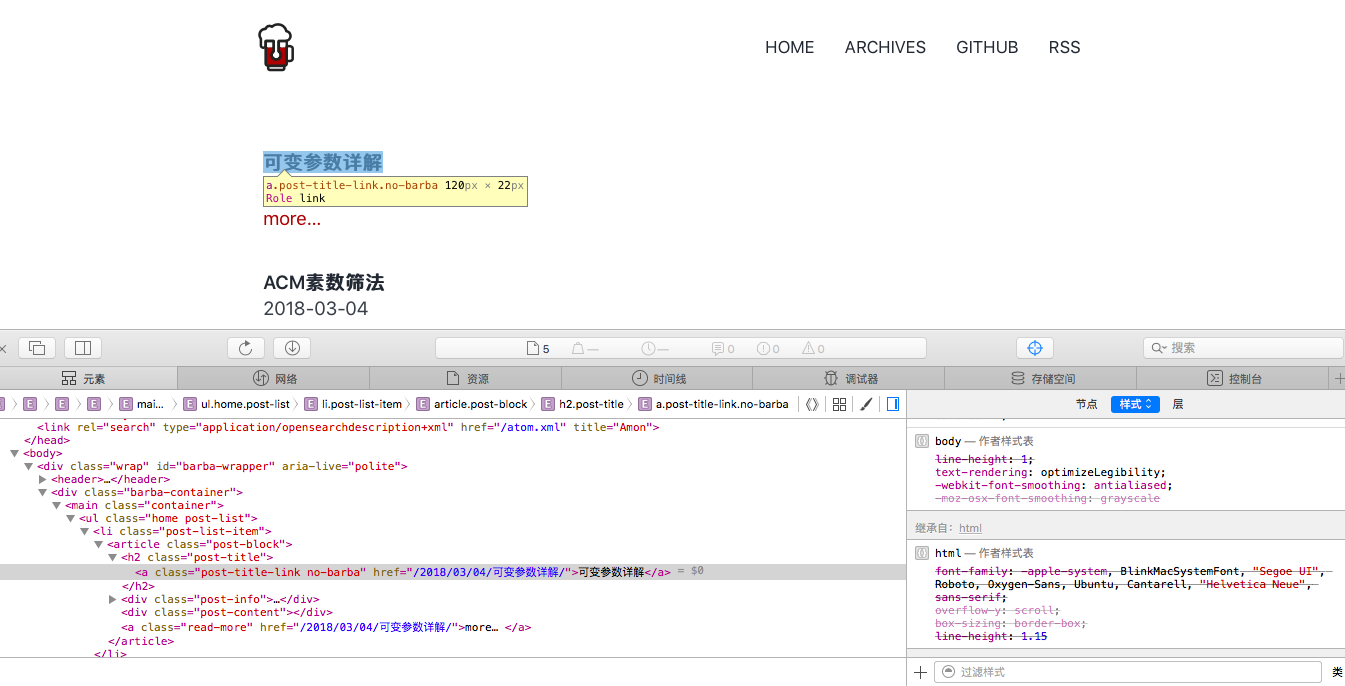Open the 时间线 tab
Image resolution: width=1345 pixels, height=686 pixels.
click(657, 378)
